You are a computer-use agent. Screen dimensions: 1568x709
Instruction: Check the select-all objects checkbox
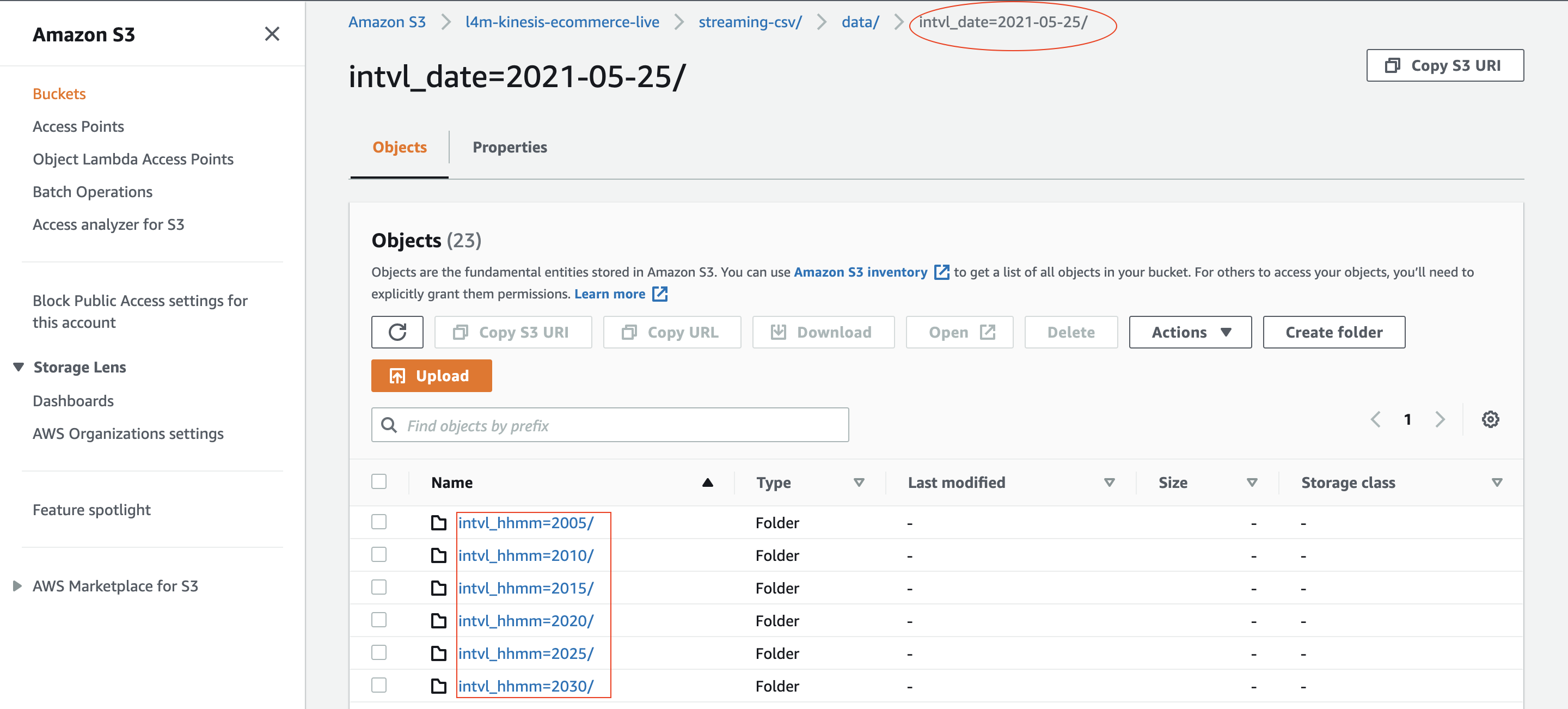tap(378, 482)
